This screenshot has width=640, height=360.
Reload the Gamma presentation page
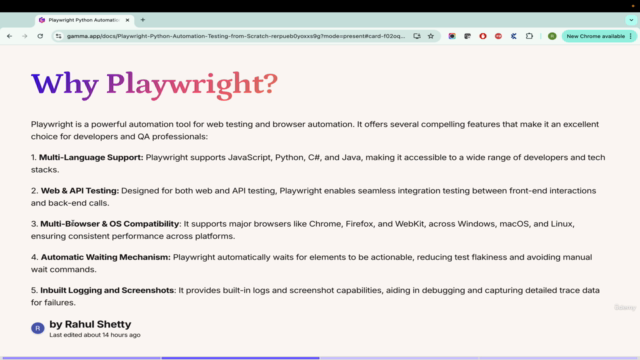click(40, 36)
